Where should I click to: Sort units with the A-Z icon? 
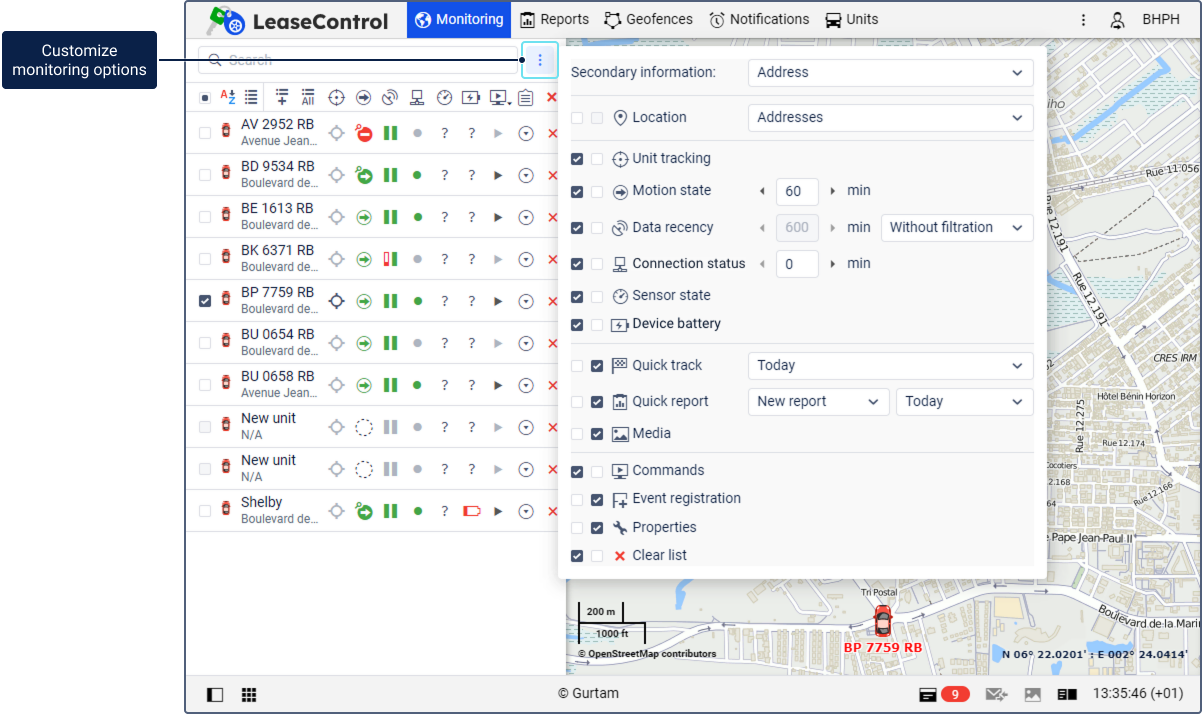click(x=227, y=97)
